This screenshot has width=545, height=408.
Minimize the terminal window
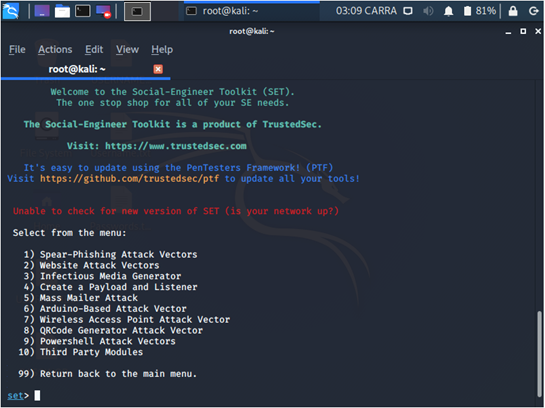point(508,32)
